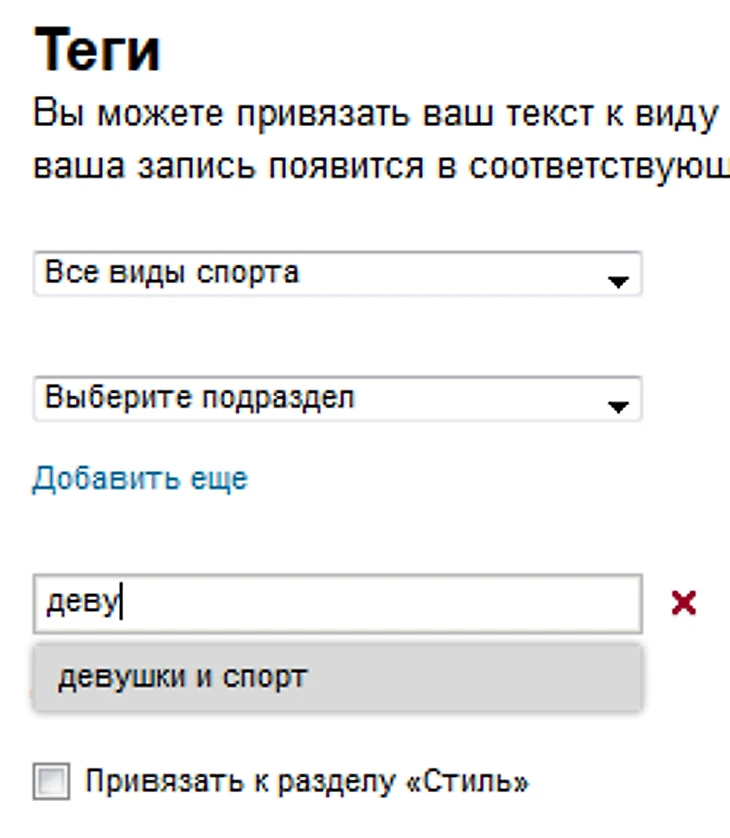Click the «Добавить еще» link
Viewport: 730px width, 838px height.
139,479
